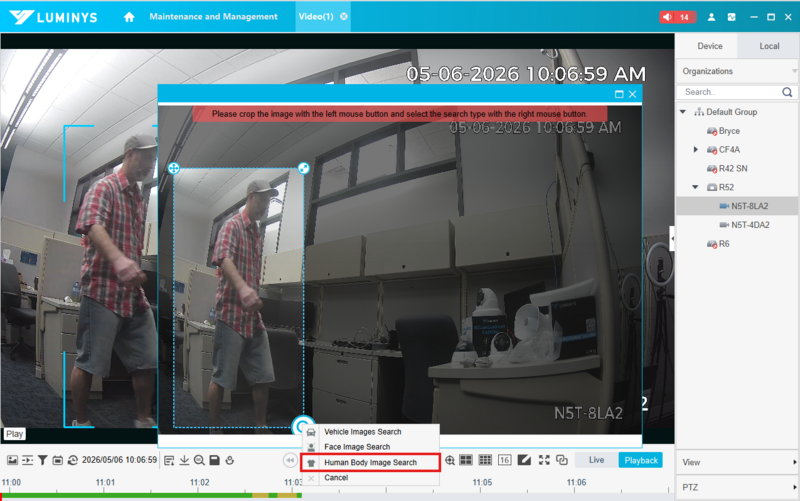Image resolution: width=800 pixels, height=501 pixels.
Task: Click the green recording bar on timeline
Action: pos(128,495)
